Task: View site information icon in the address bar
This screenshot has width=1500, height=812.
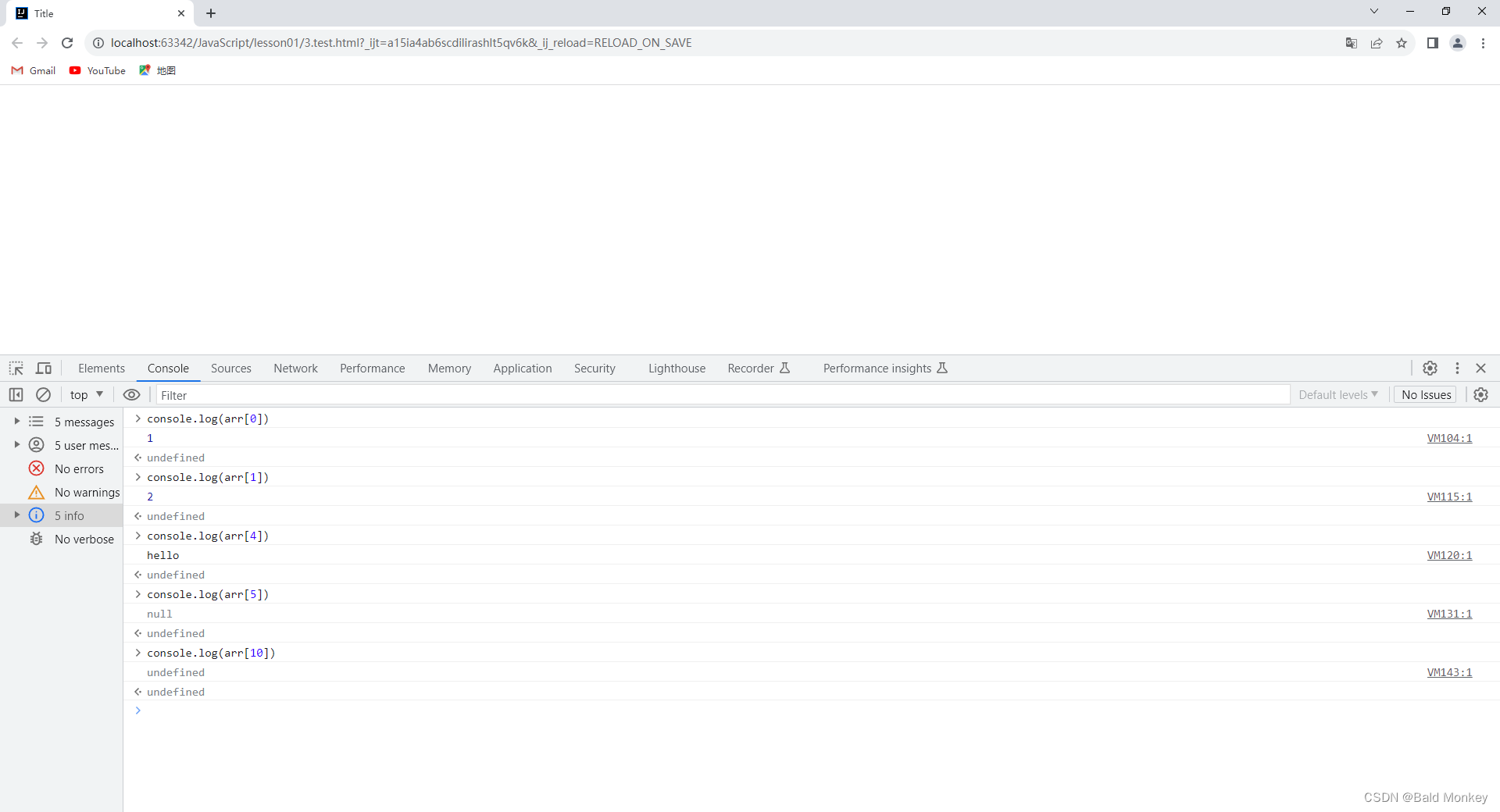Action: 98,43
